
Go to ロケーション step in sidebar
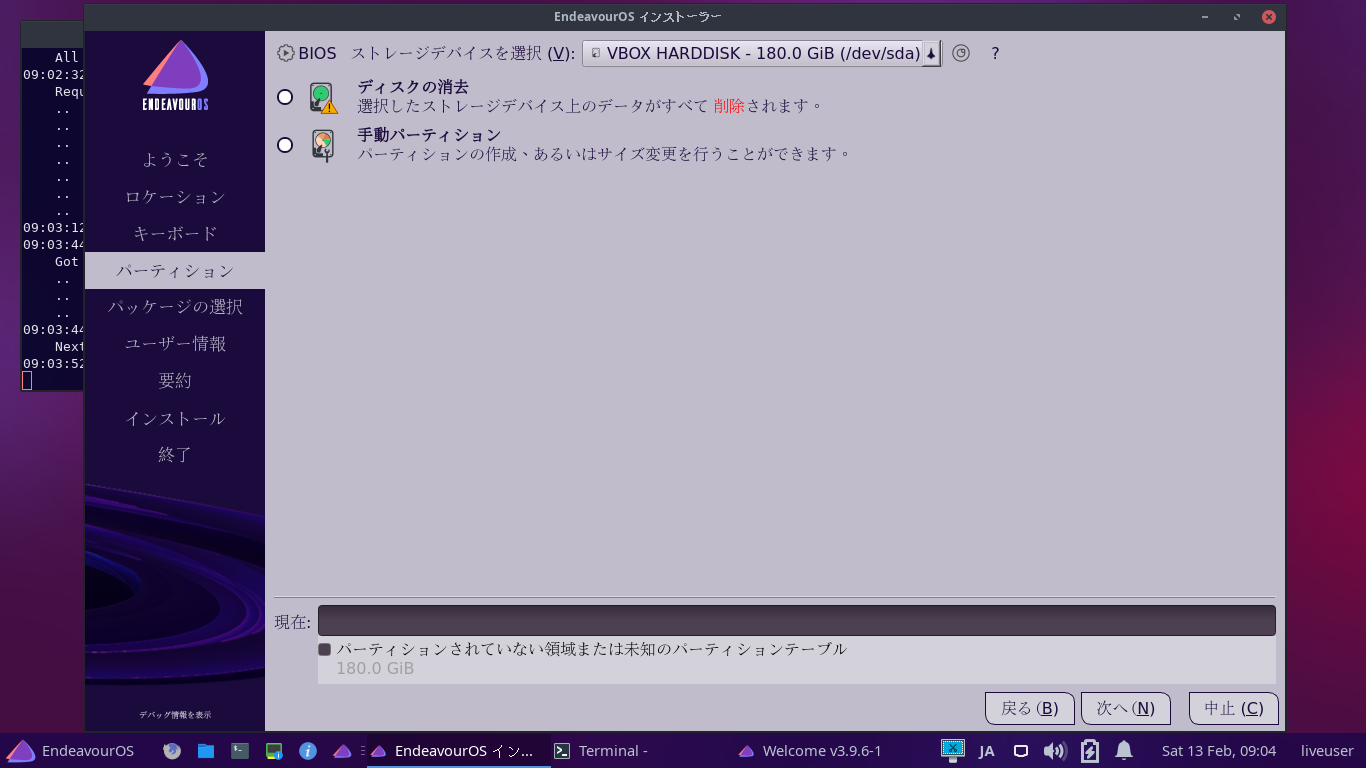[175, 197]
